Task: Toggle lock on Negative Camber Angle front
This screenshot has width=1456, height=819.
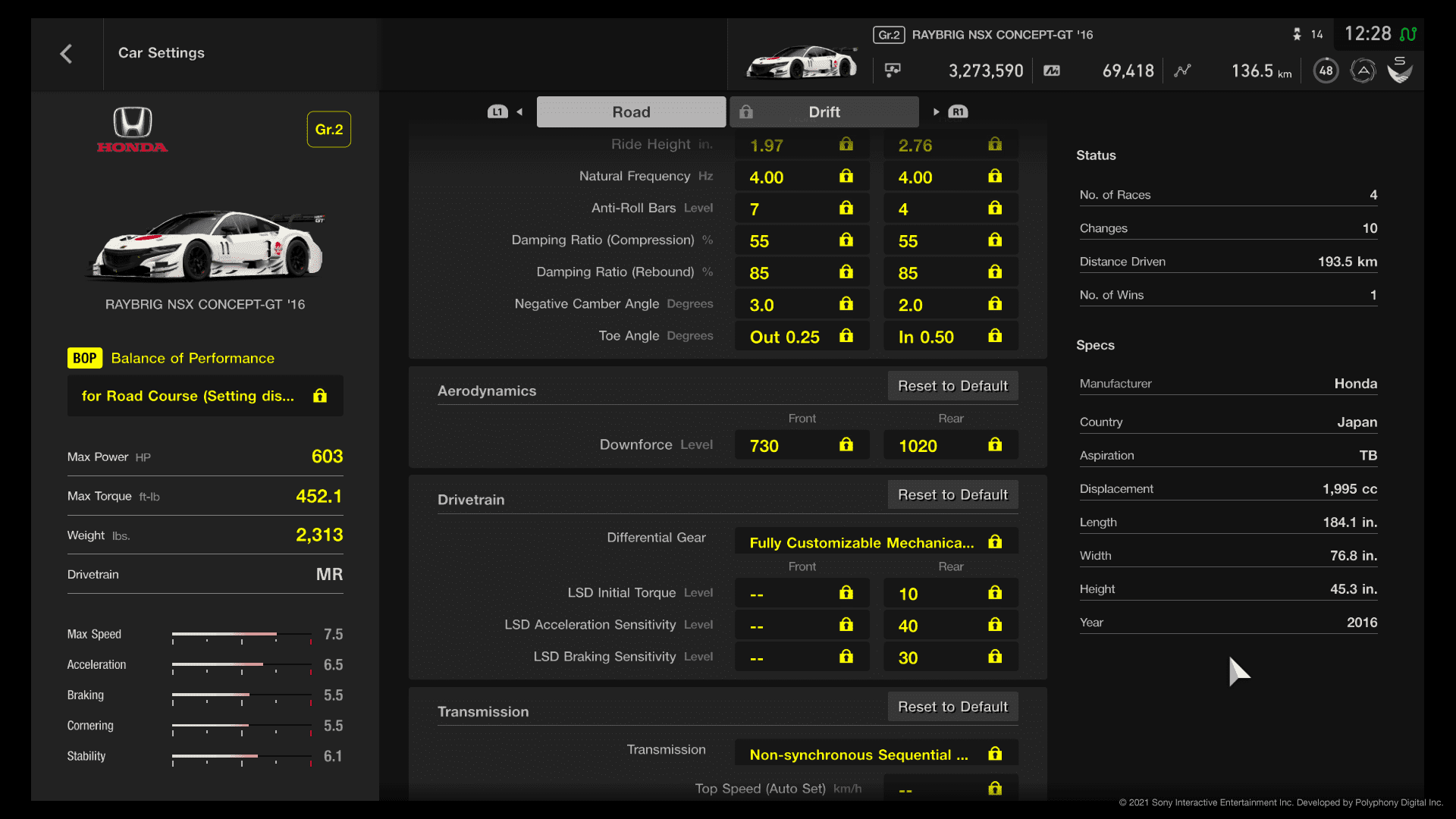Action: click(846, 304)
